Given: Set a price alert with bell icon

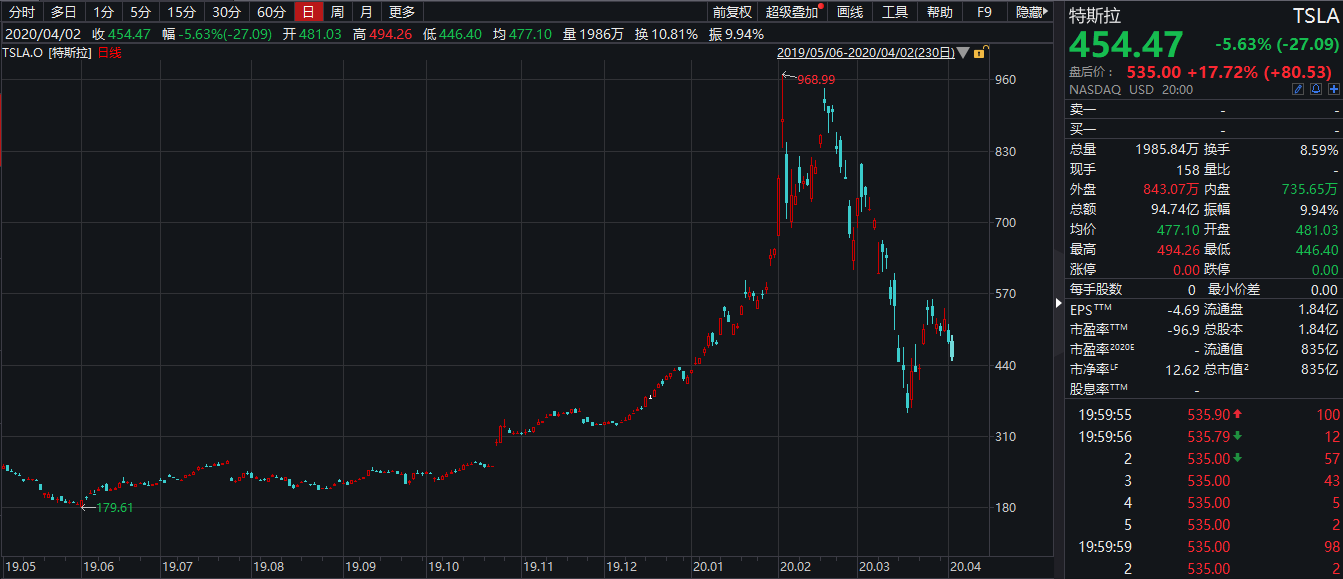Looking at the screenshot, I should 1316,89.
